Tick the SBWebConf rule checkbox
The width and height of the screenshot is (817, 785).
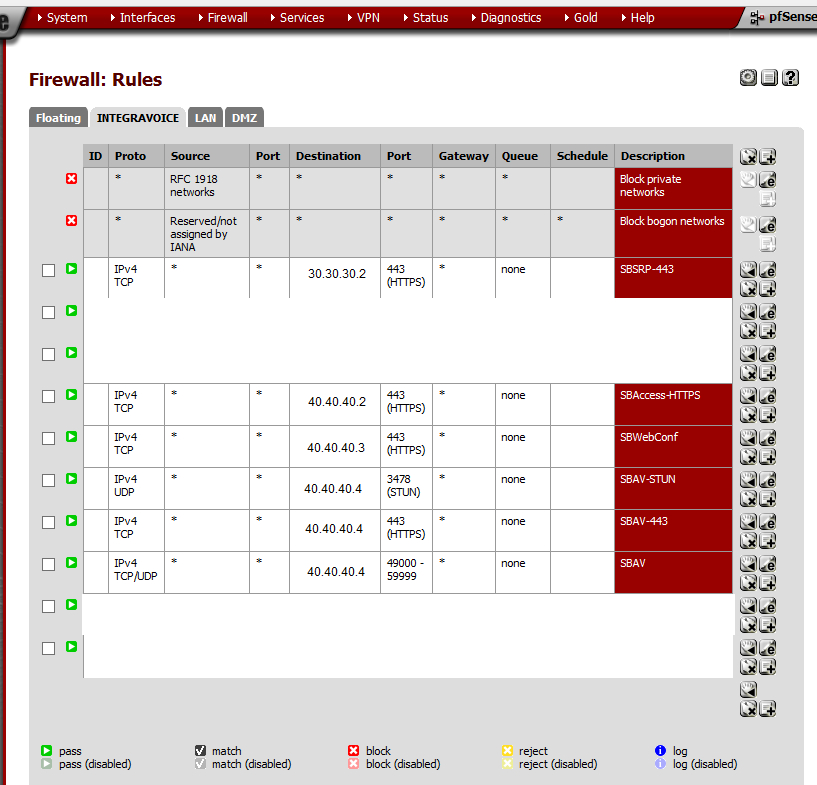click(x=48, y=439)
